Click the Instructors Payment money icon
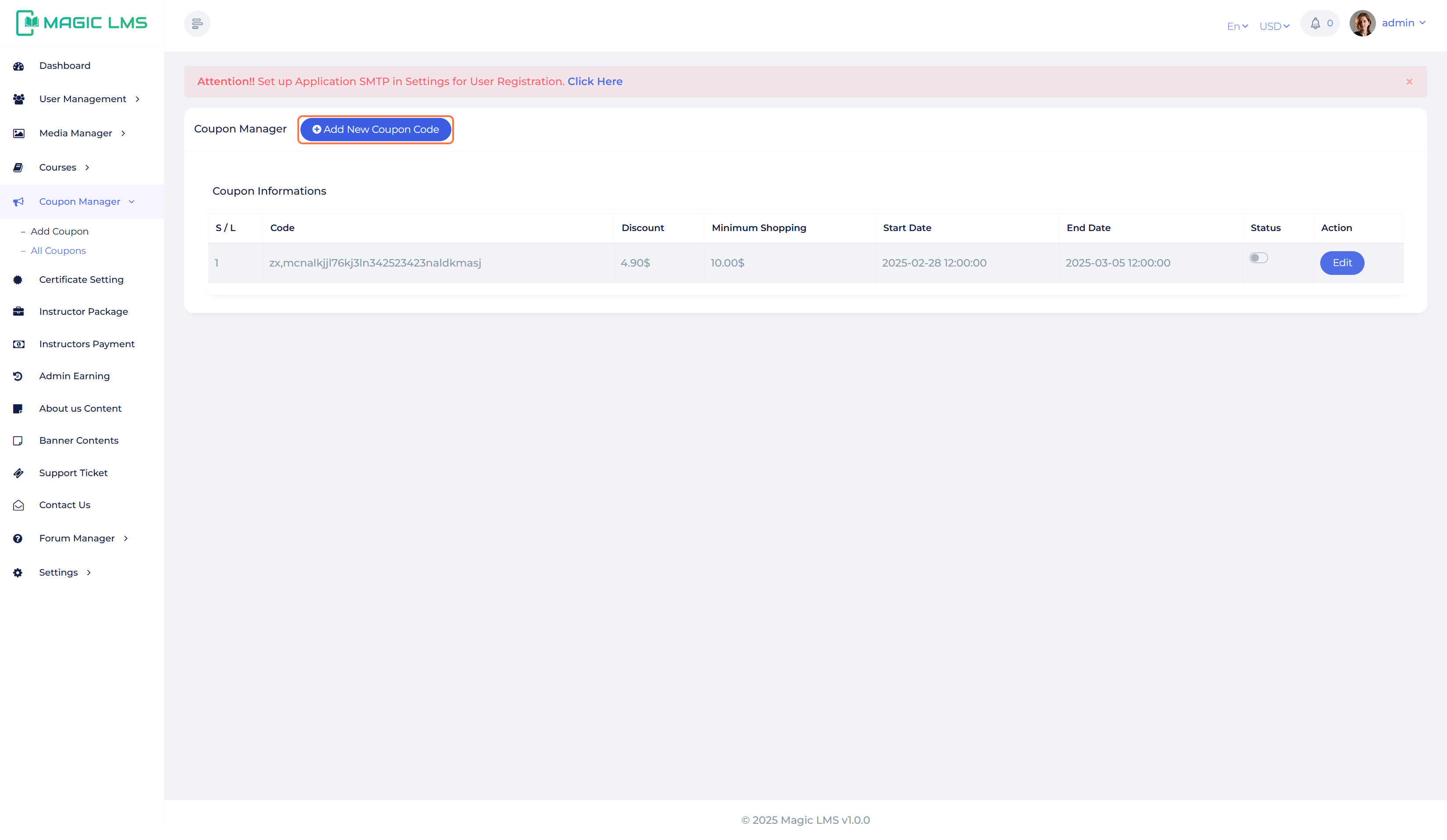 click(18, 344)
